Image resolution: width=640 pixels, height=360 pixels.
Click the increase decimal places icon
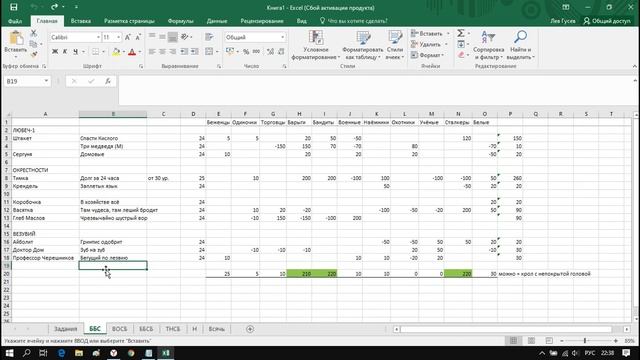[x=270, y=51]
